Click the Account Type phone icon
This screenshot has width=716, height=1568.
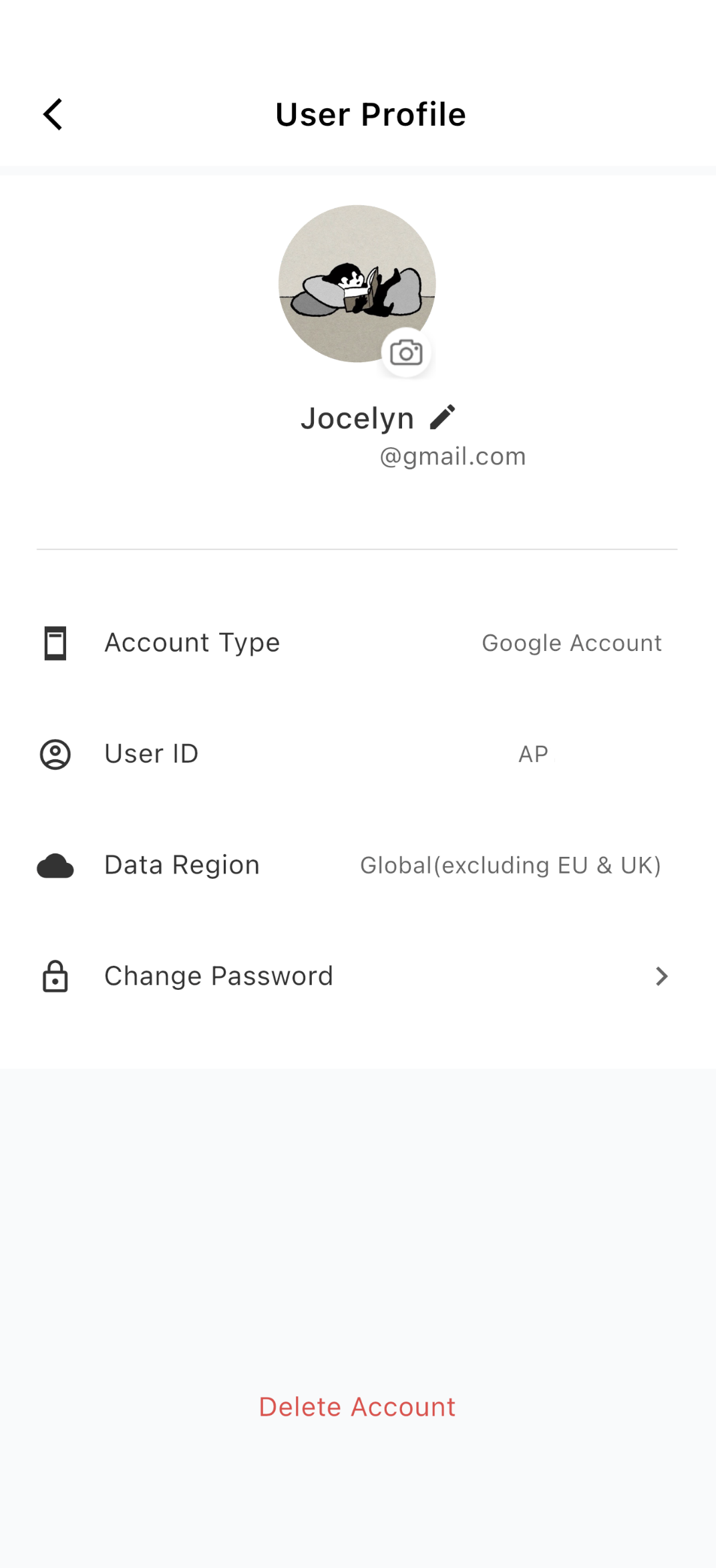click(55, 643)
